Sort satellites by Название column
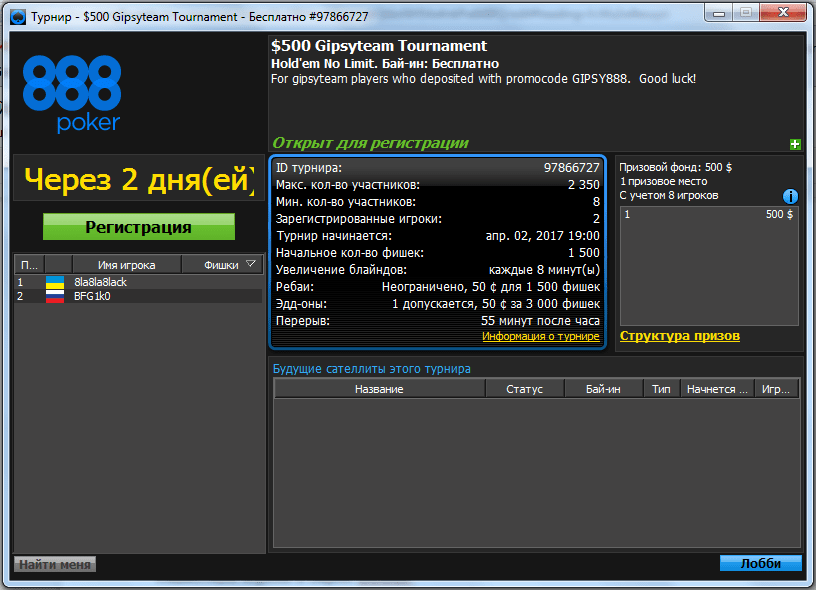Screen dimensions: 816x590 click(379, 389)
